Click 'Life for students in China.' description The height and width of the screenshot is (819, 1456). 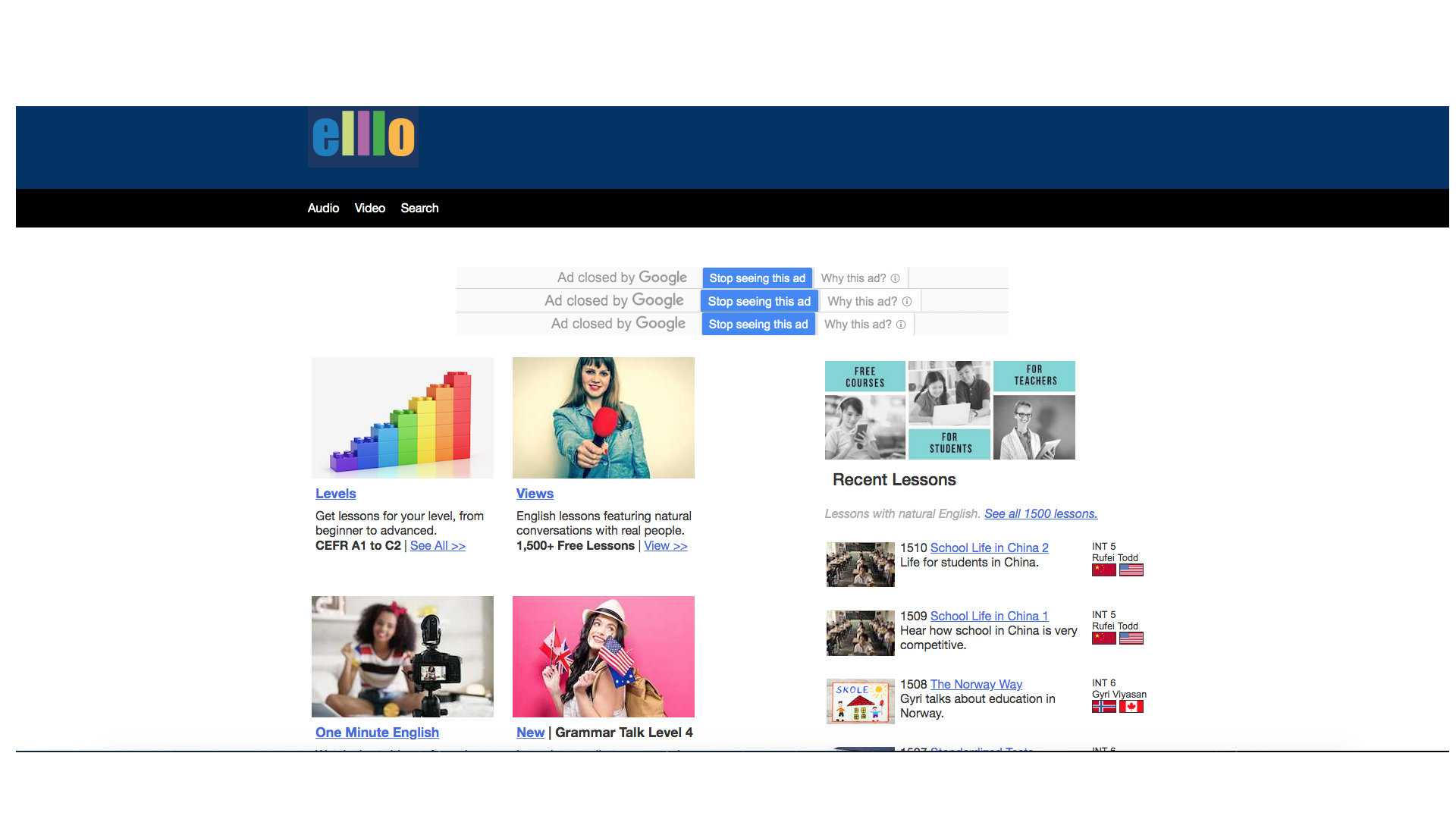point(969,563)
